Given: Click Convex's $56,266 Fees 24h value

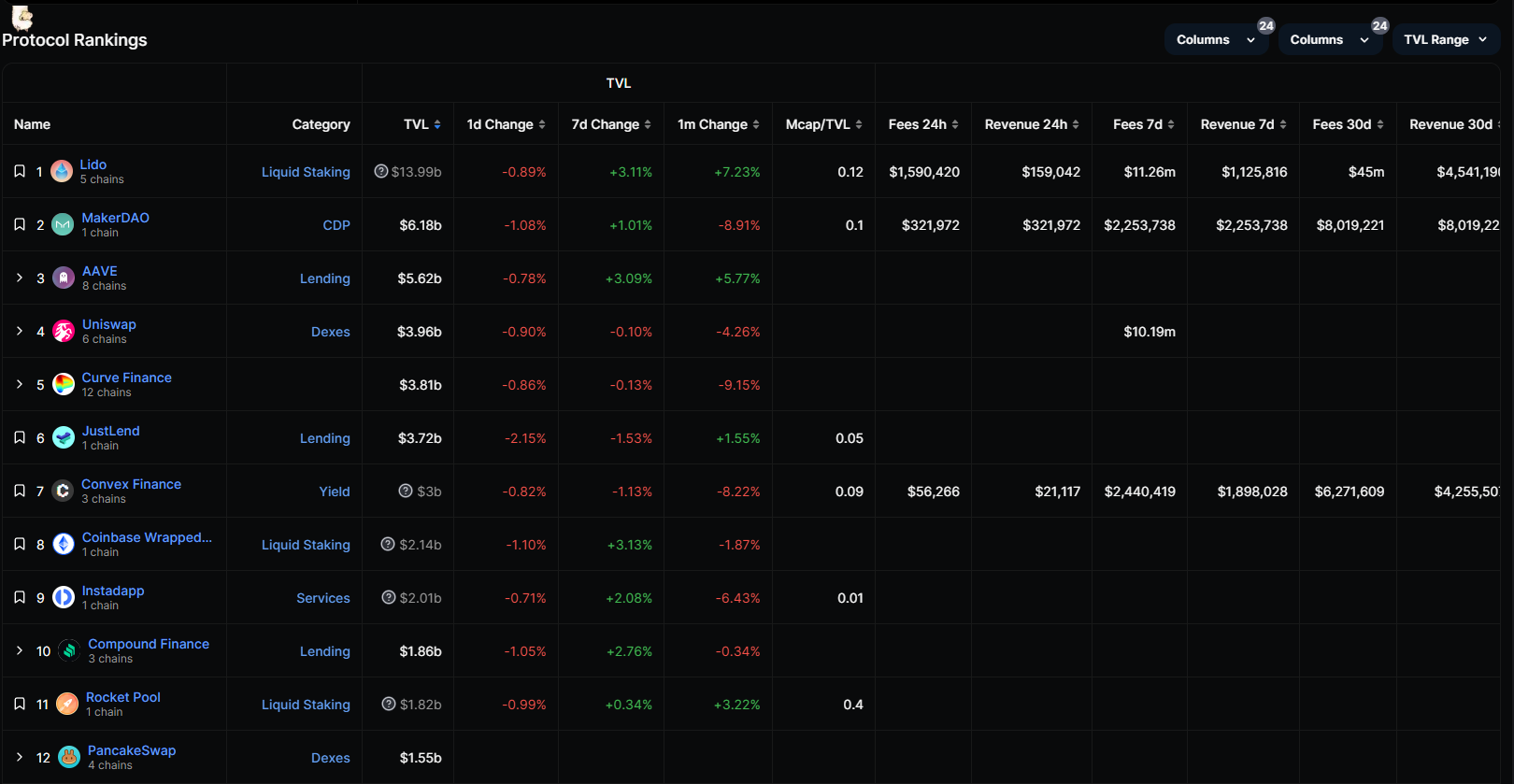Looking at the screenshot, I should (x=934, y=492).
